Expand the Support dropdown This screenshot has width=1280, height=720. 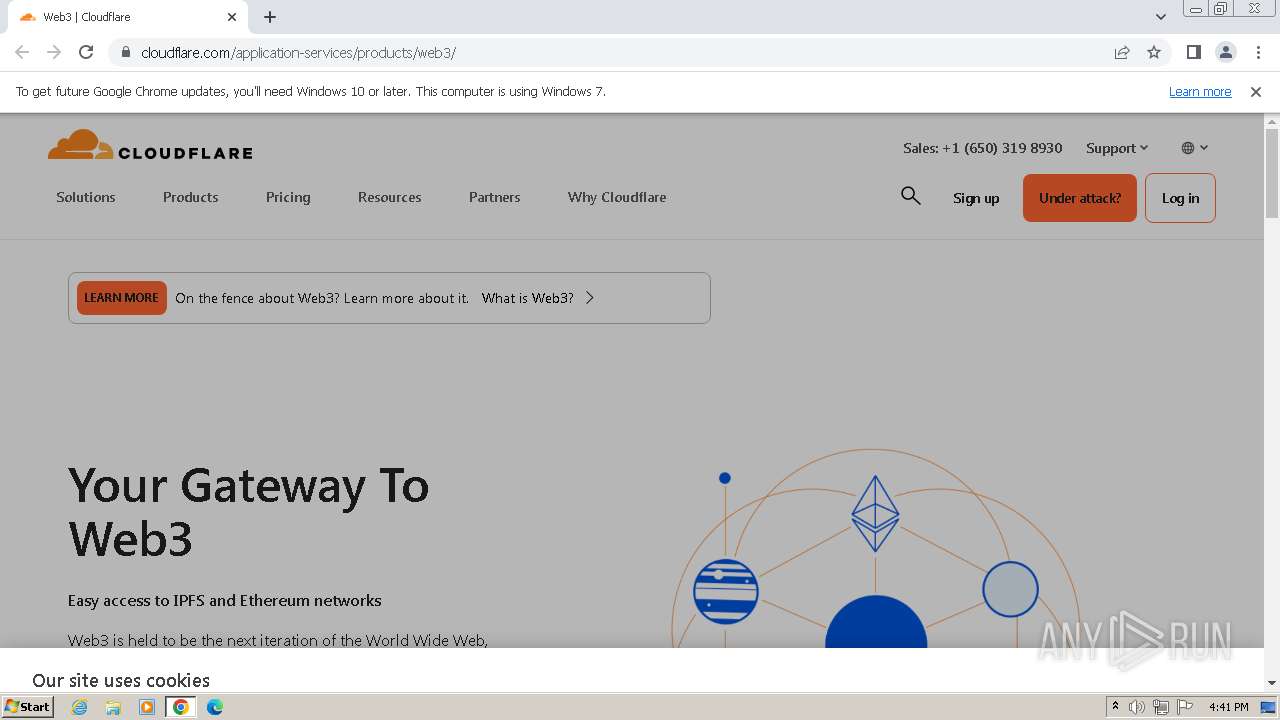1117,148
